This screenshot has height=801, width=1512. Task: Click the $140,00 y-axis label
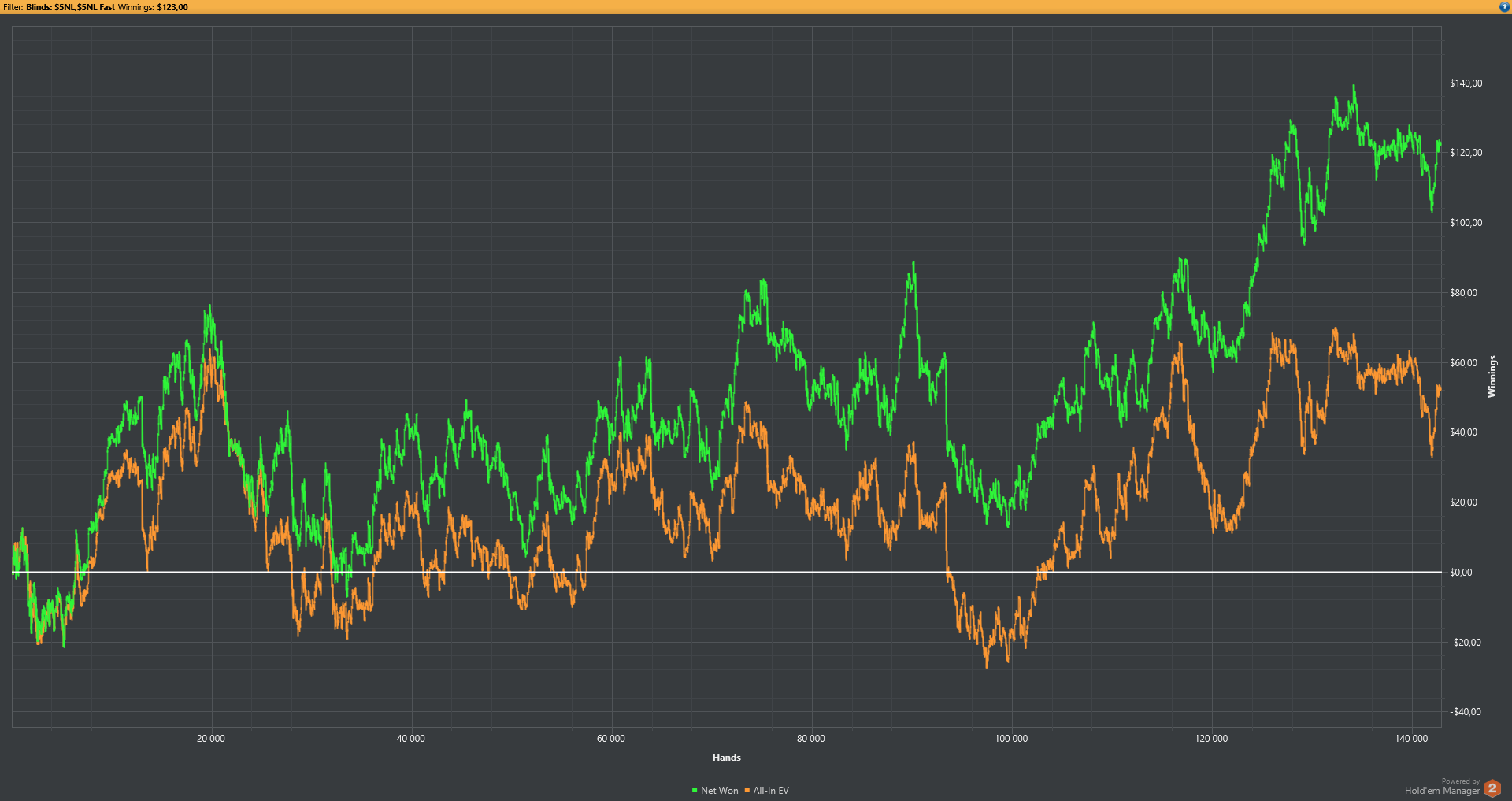1466,83
